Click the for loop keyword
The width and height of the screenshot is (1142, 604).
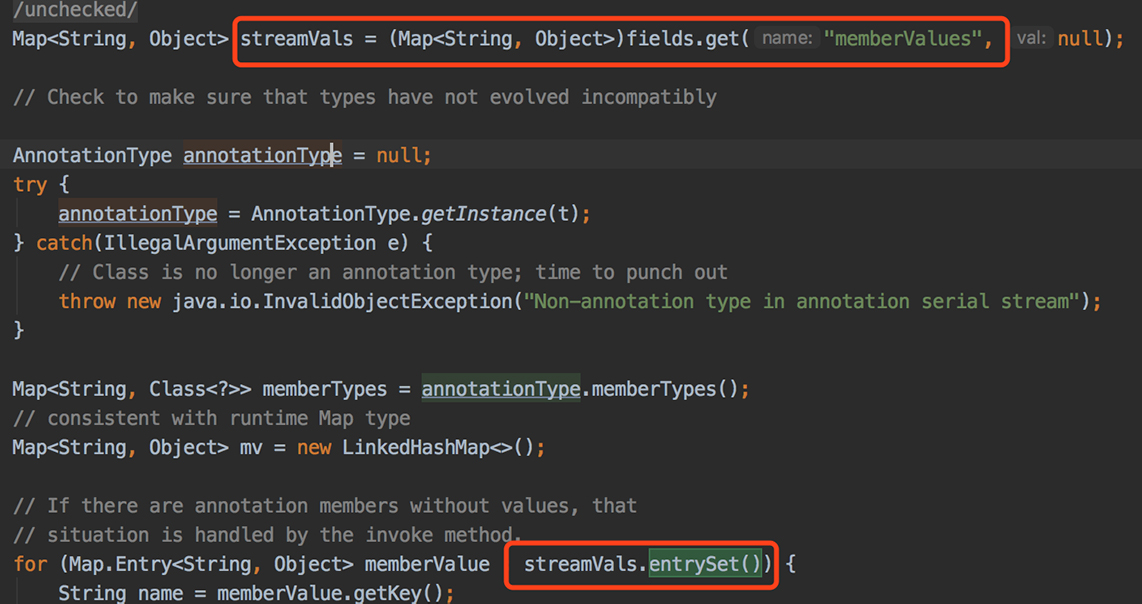pyautogui.click(x=30, y=564)
